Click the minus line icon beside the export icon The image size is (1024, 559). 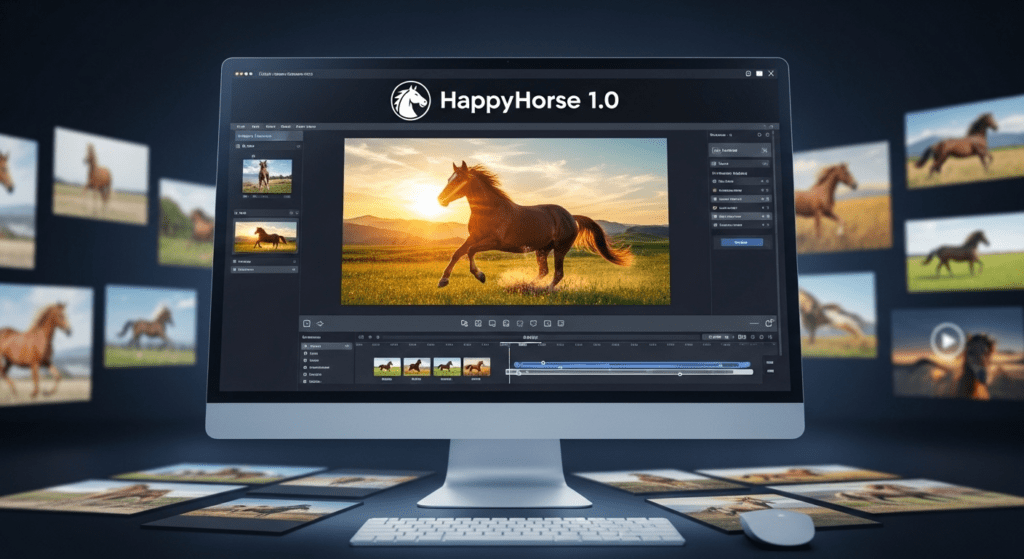754,323
